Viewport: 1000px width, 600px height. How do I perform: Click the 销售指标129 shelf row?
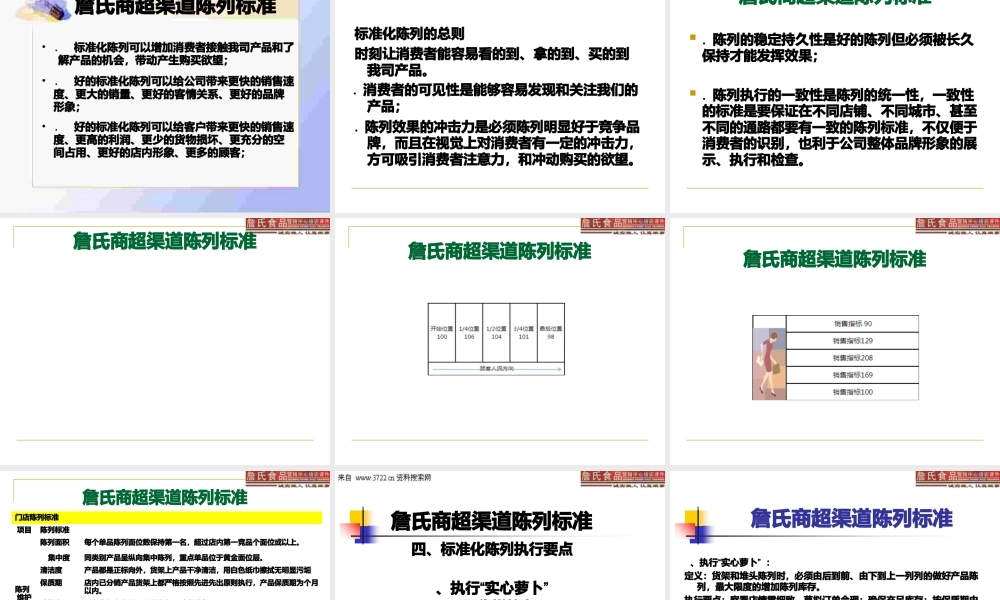(853, 341)
